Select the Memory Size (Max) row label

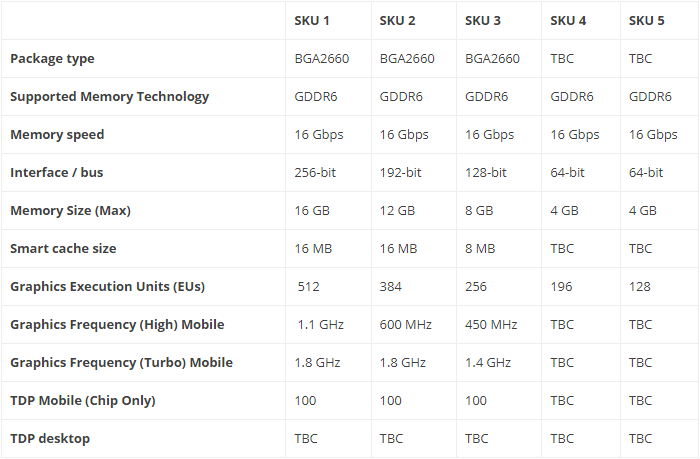(x=70, y=211)
